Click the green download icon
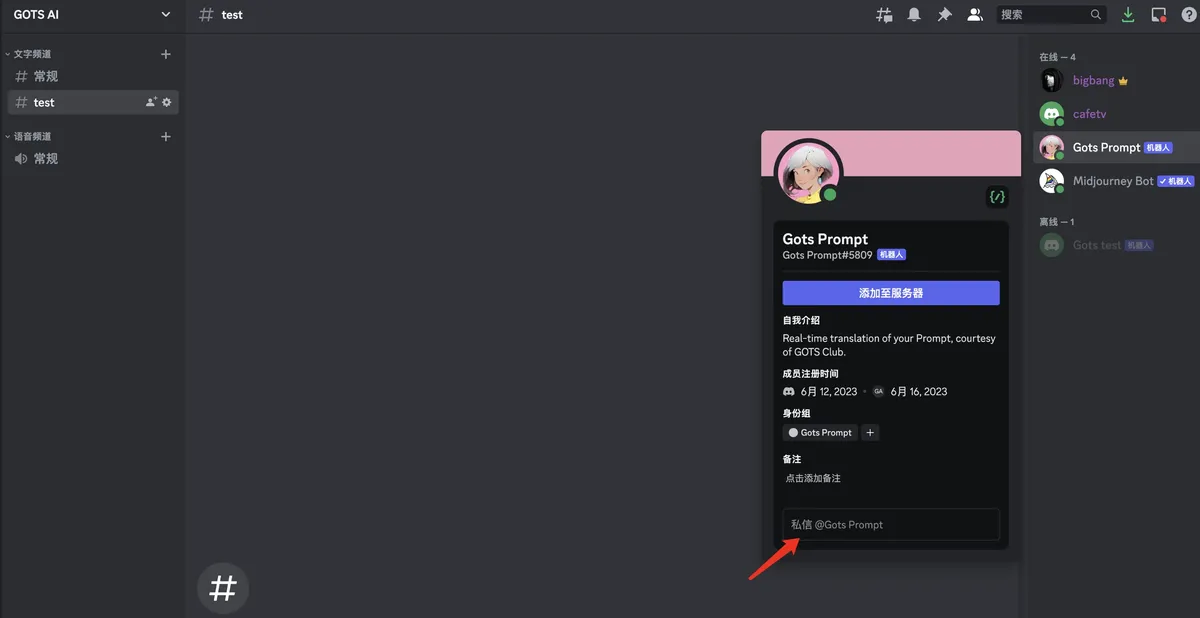Screen dimensions: 1200x618 pyautogui.click(x=1128, y=15)
